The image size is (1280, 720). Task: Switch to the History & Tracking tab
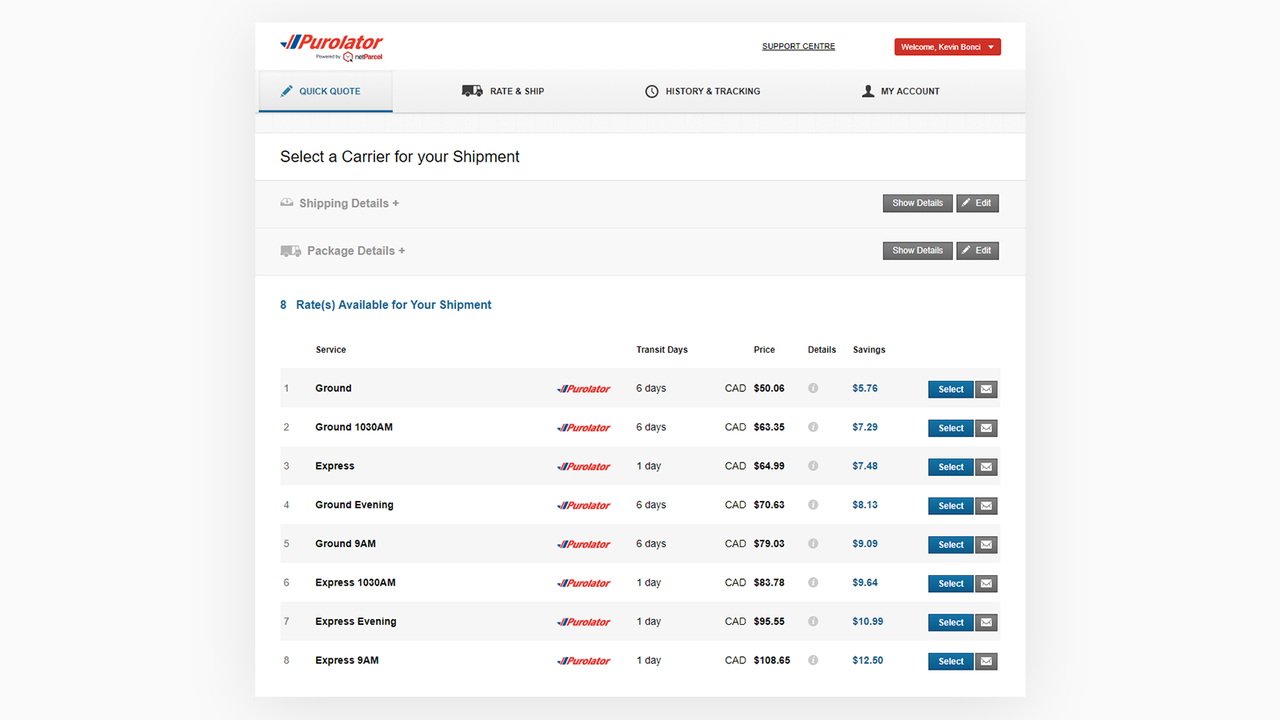(x=702, y=91)
